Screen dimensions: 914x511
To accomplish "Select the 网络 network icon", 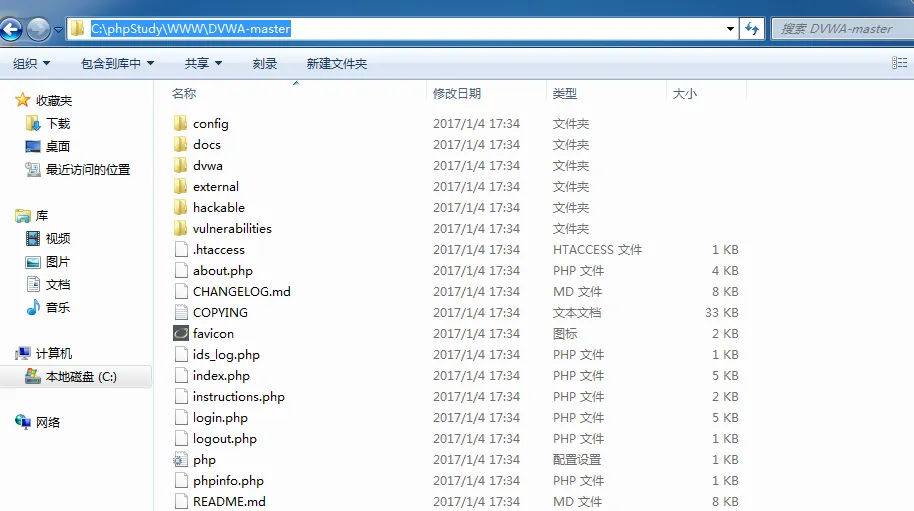I will point(23,422).
